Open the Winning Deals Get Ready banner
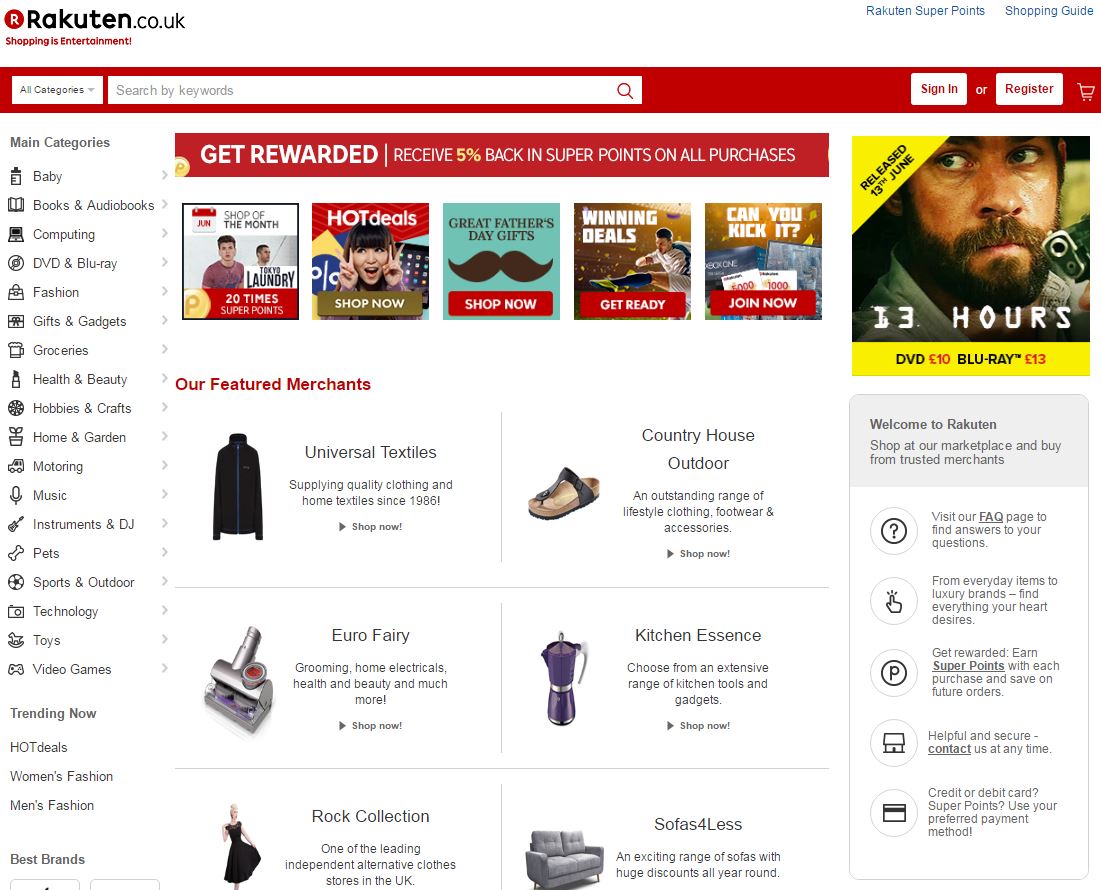This screenshot has width=1101, height=890. [632, 261]
